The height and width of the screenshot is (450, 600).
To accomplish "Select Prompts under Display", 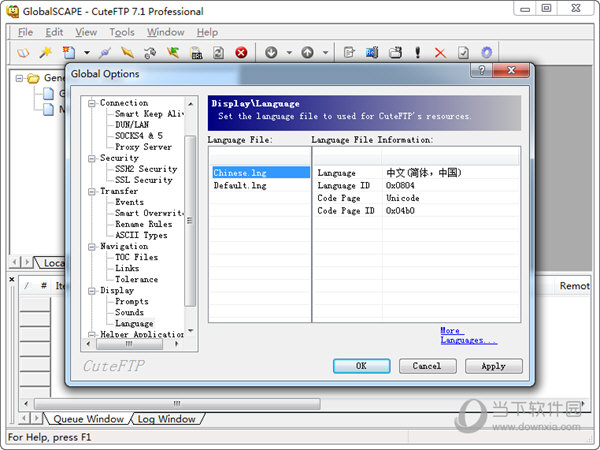I will 132,302.
